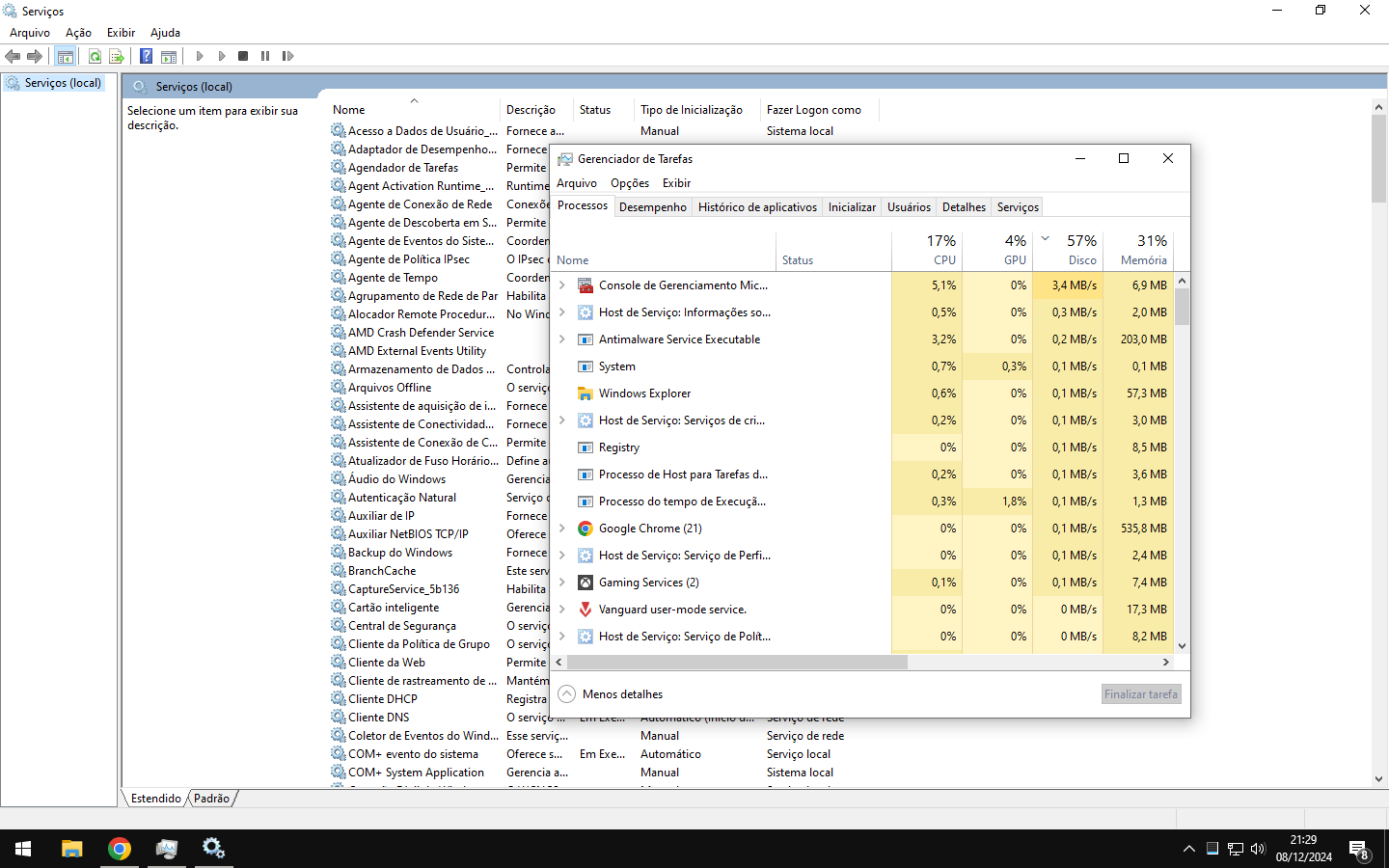Select Serviços (local) in the console tree
The image size is (1389, 868).
click(63, 83)
